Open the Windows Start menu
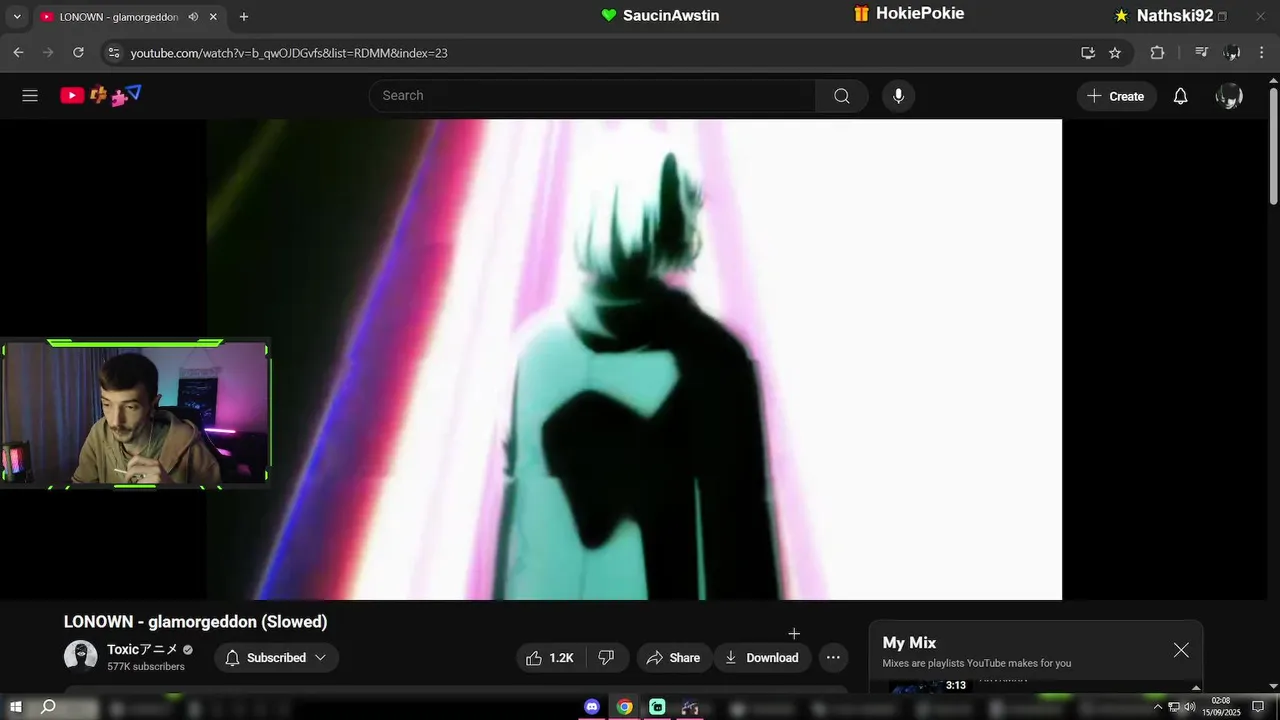 click(x=16, y=707)
